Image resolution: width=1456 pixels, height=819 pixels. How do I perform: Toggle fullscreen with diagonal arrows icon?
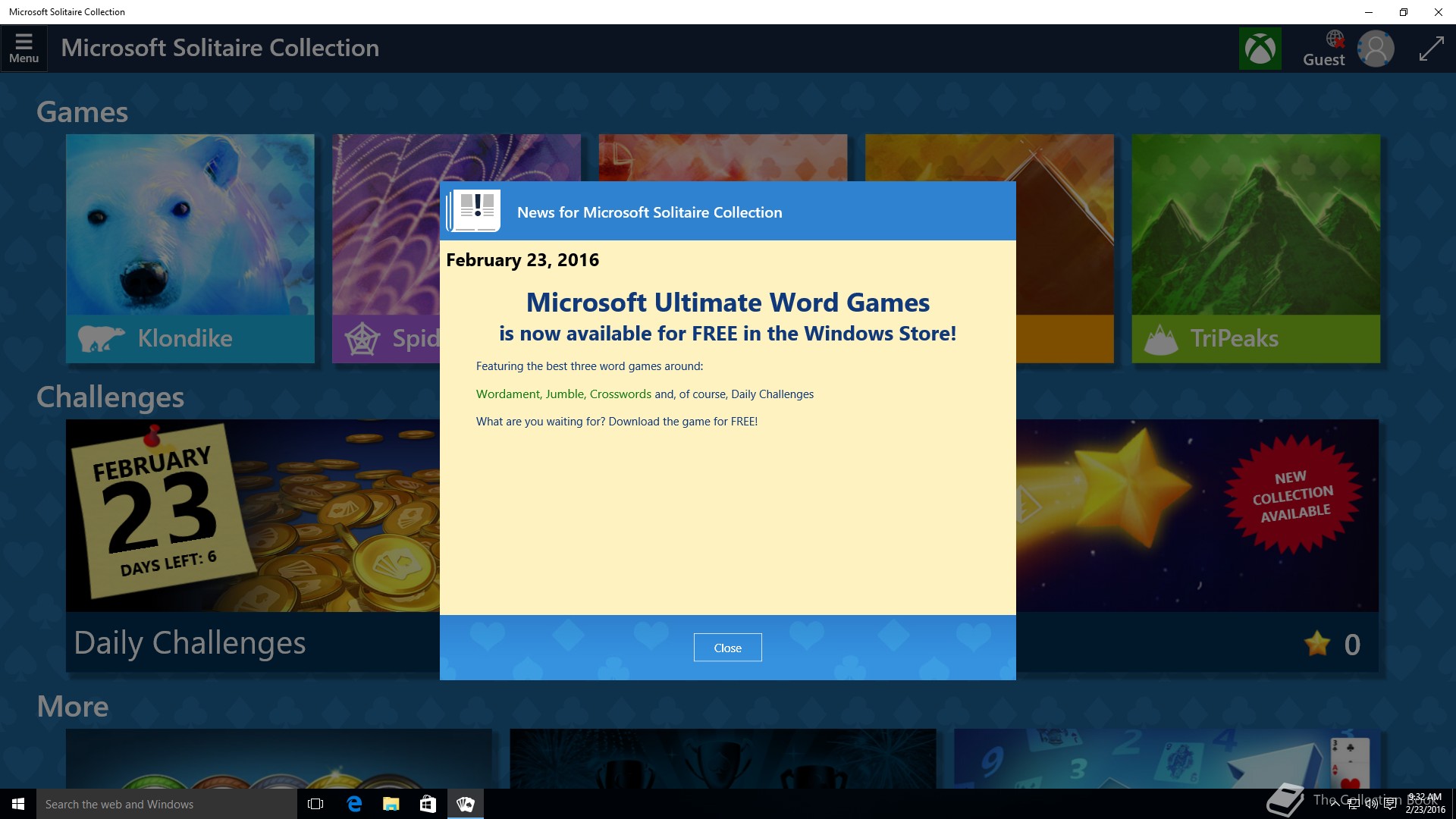click(x=1431, y=49)
